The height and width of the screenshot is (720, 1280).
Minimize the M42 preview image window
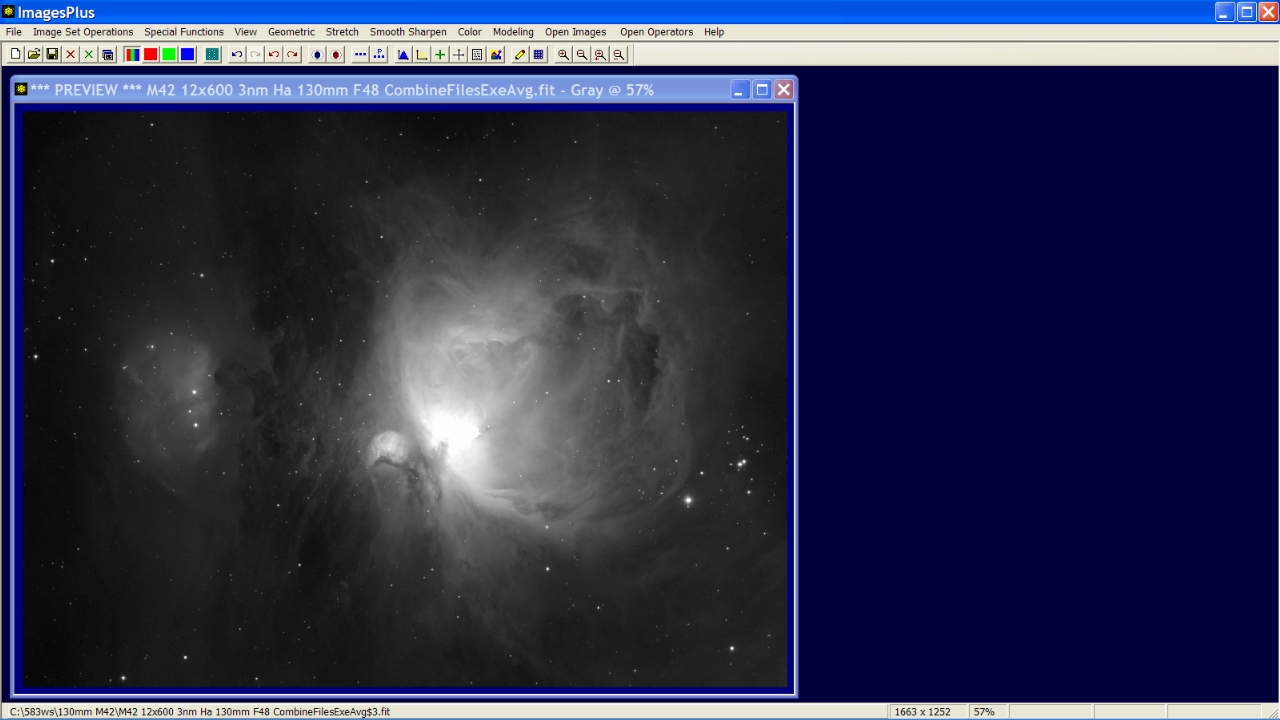tap(740, 90)
